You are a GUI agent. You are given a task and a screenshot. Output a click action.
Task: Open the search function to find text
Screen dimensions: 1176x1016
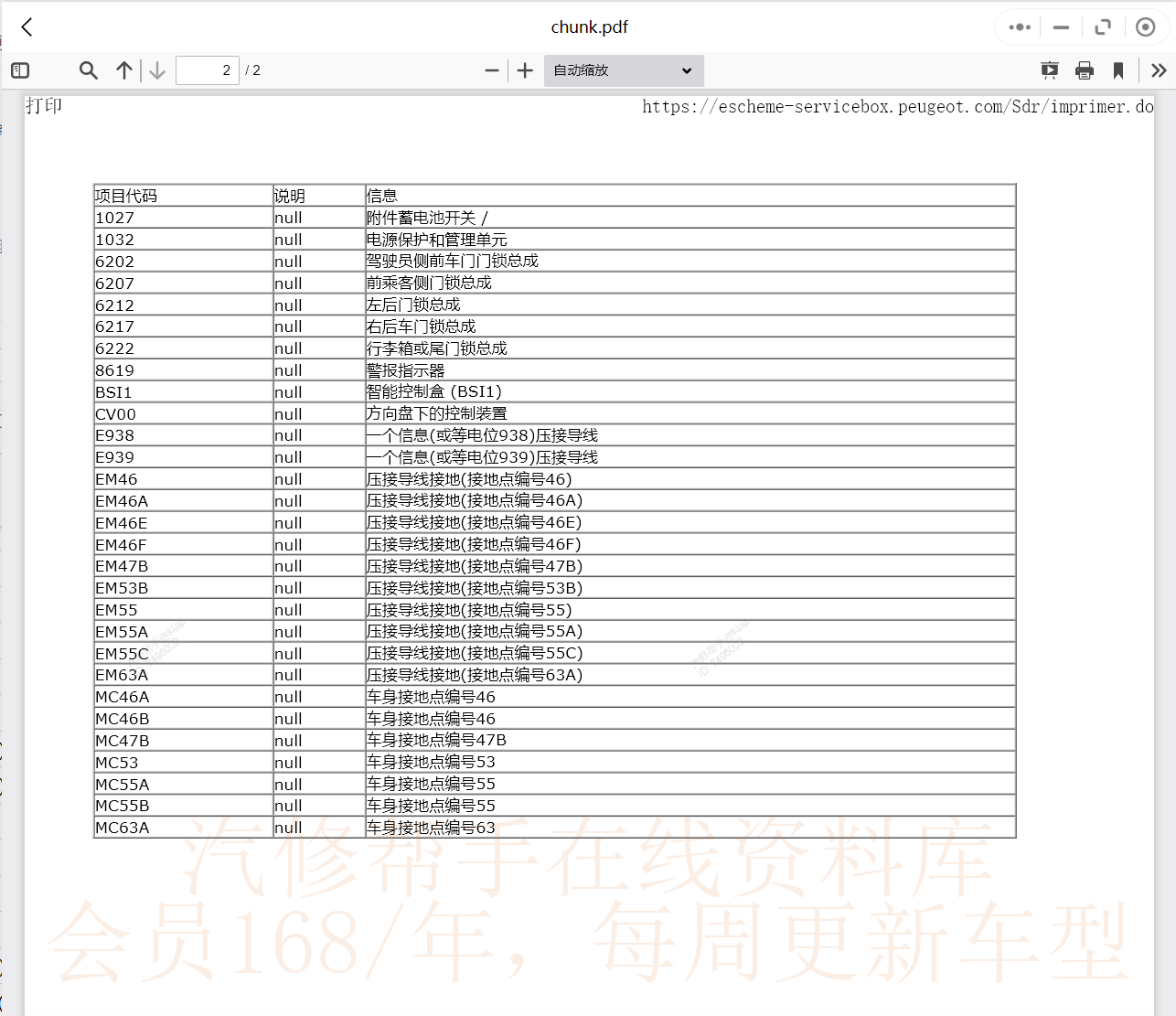[x=88, y=70]
